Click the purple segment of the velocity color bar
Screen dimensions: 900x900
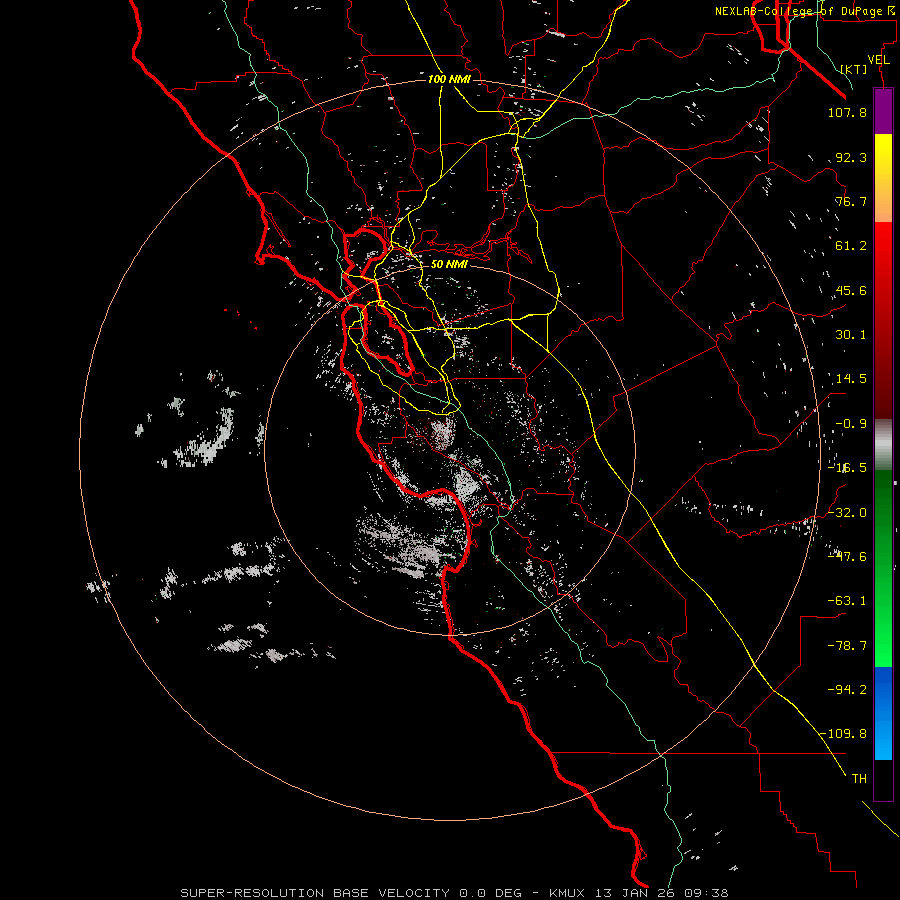883,111
